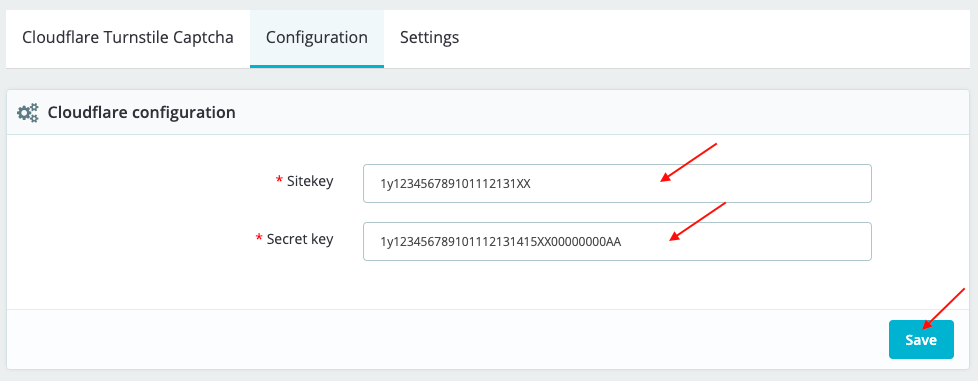This screenshot has width=978, height=381.
Task: Click the 1y123456789101112131XX text in Sitekey
Action: click(x=455, y=184)
